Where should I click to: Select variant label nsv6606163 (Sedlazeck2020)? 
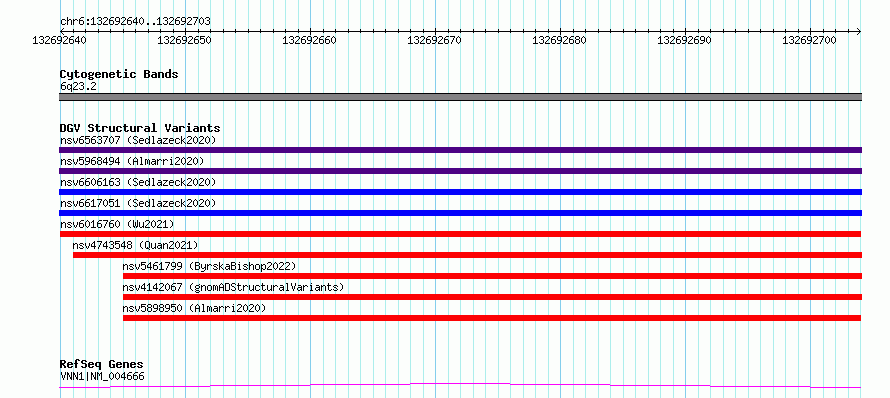pyautogui.click(x=138, y=182)
